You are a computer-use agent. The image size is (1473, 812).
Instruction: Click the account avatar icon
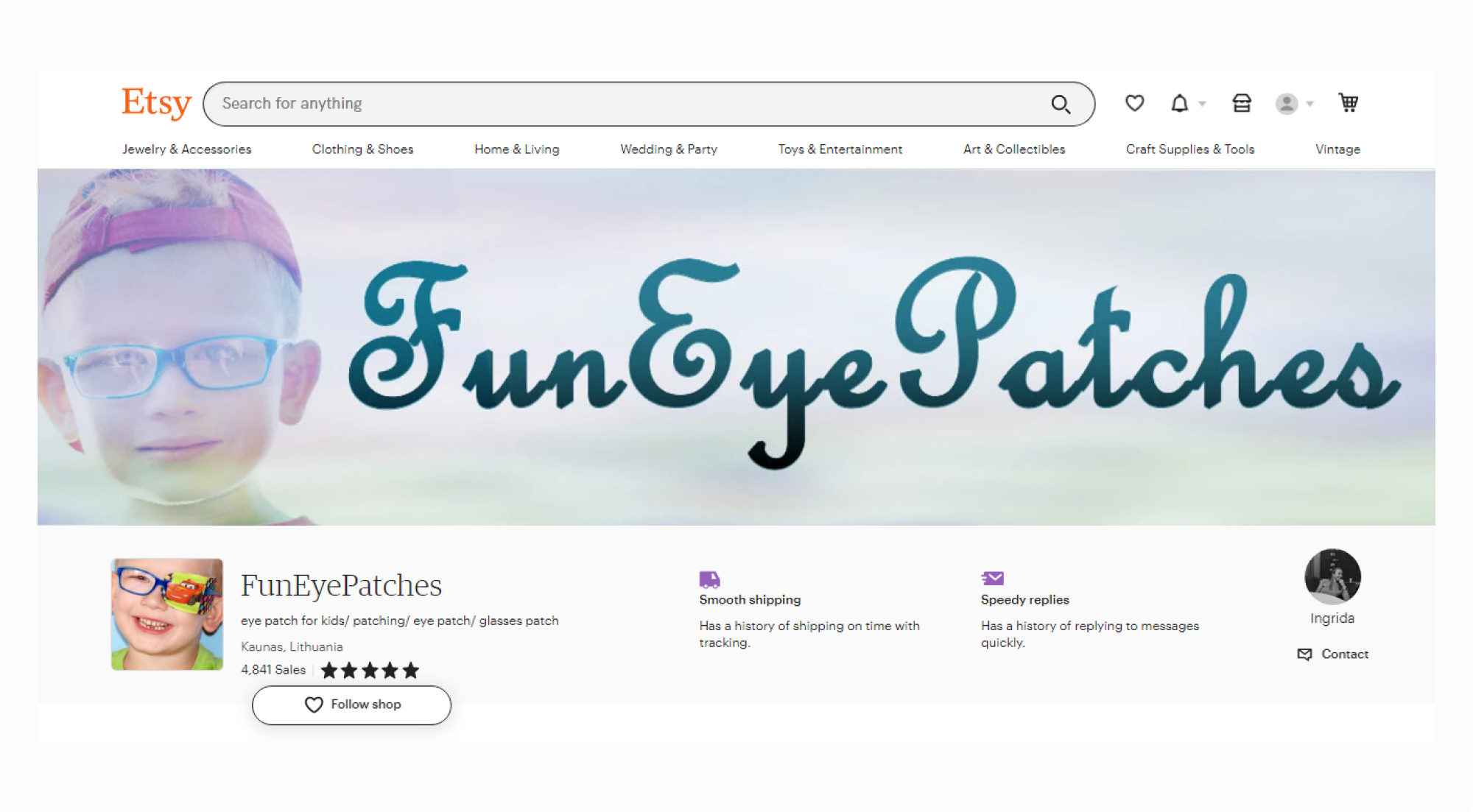(1287, 104)
